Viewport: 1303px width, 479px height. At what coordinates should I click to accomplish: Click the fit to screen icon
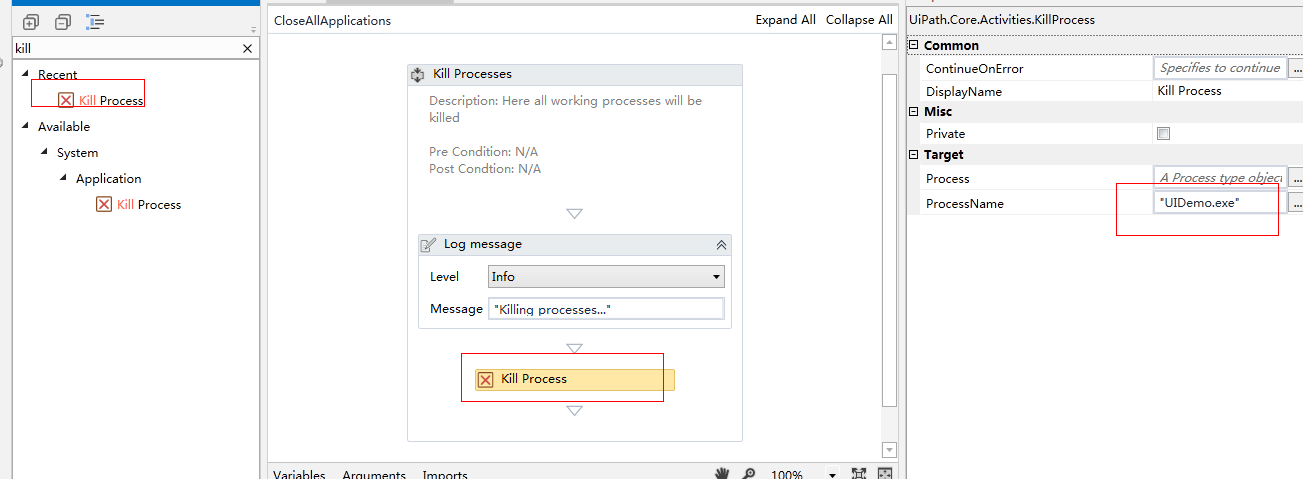(858, 474)
